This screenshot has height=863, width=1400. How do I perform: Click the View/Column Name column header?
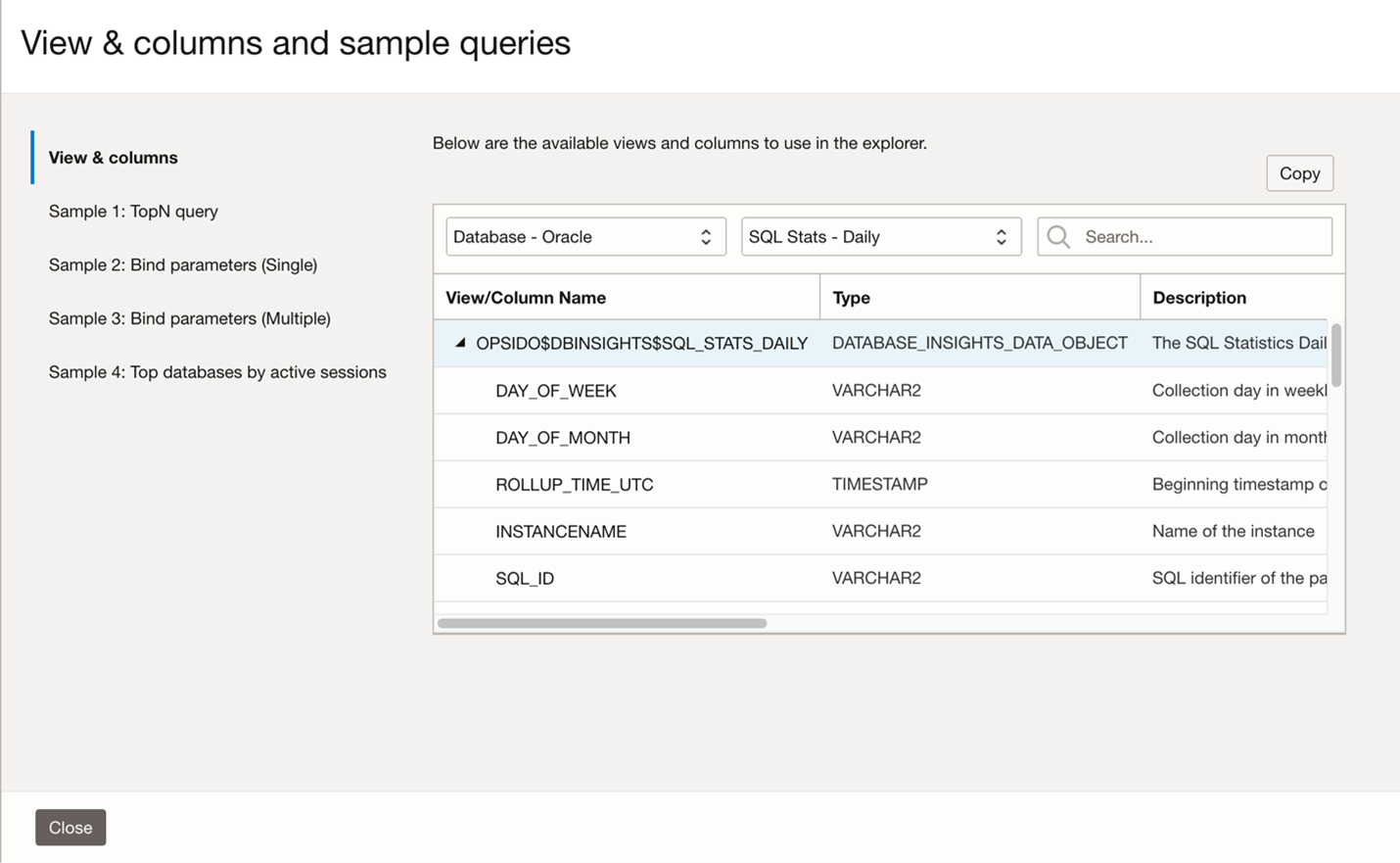[526, 298]
